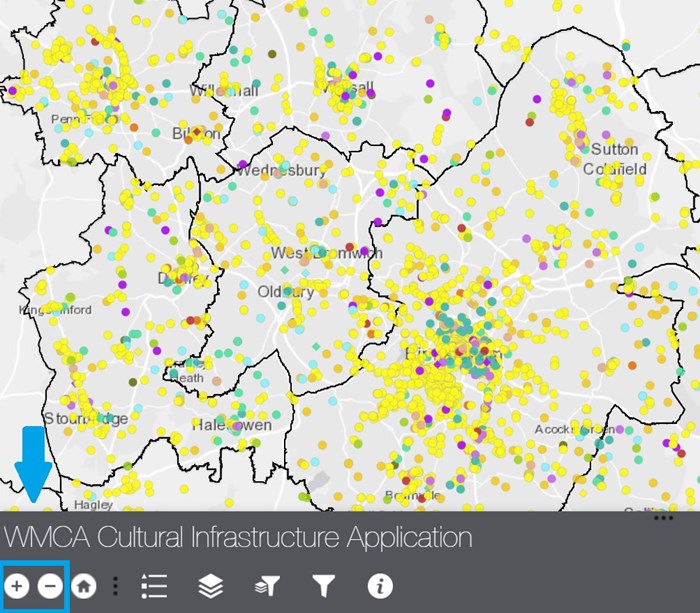700x613 pixels.
Task: Open the Legend list widget
Action: click(x=154, y=586)
